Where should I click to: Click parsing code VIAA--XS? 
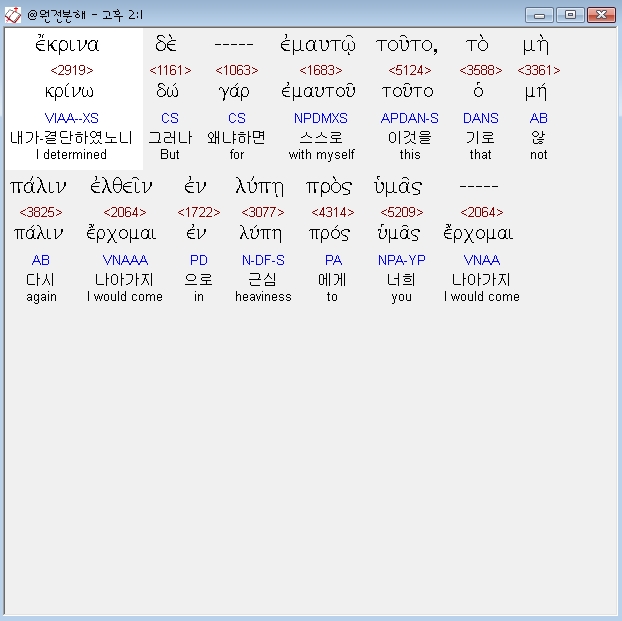point(71,118)
